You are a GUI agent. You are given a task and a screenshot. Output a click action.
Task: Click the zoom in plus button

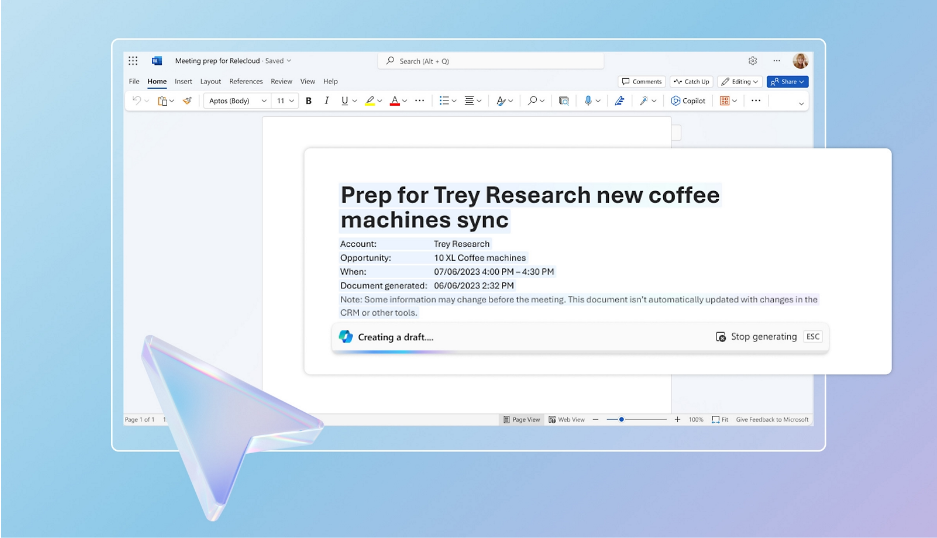tap(677, 420)
